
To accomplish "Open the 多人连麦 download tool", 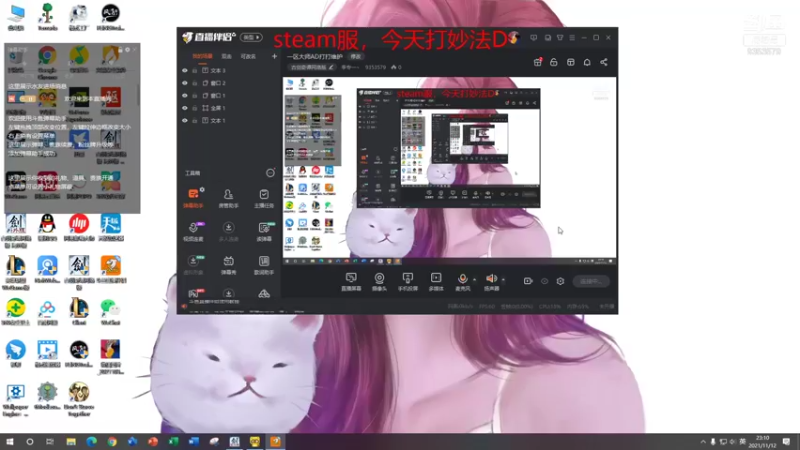I will click(x=228, y=232).
